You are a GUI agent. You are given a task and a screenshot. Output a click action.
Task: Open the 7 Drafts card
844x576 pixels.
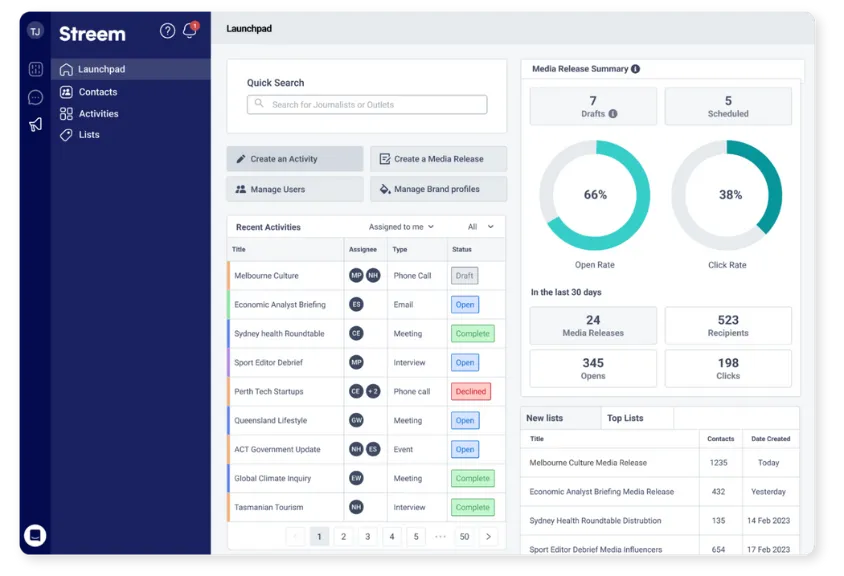[593, 107]
